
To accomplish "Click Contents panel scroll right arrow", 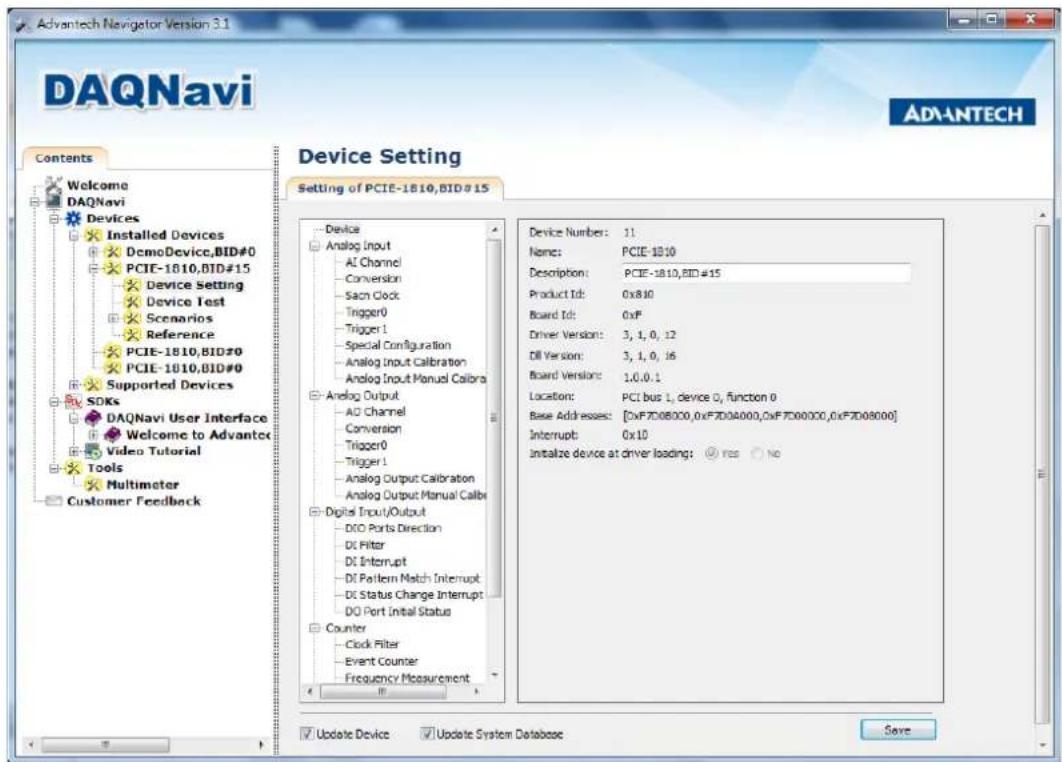I will (261, 744).
